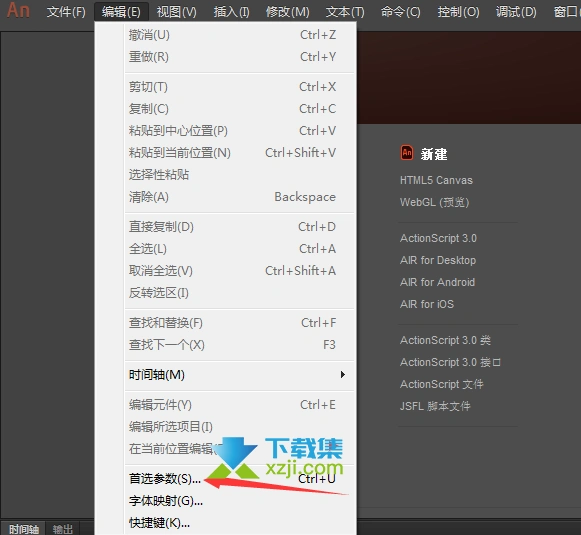Select 选择性粘贴 entry
581x535 pixels.
pos(239,175)
